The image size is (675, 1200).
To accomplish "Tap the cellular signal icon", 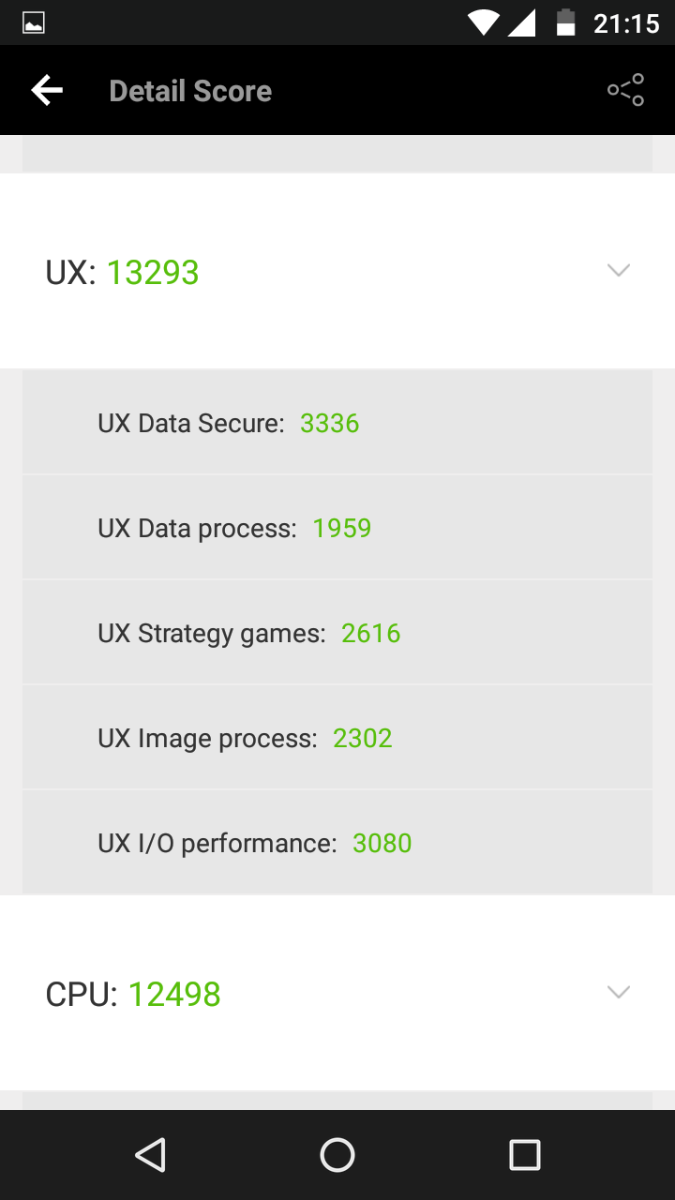I will pos(522,22).
